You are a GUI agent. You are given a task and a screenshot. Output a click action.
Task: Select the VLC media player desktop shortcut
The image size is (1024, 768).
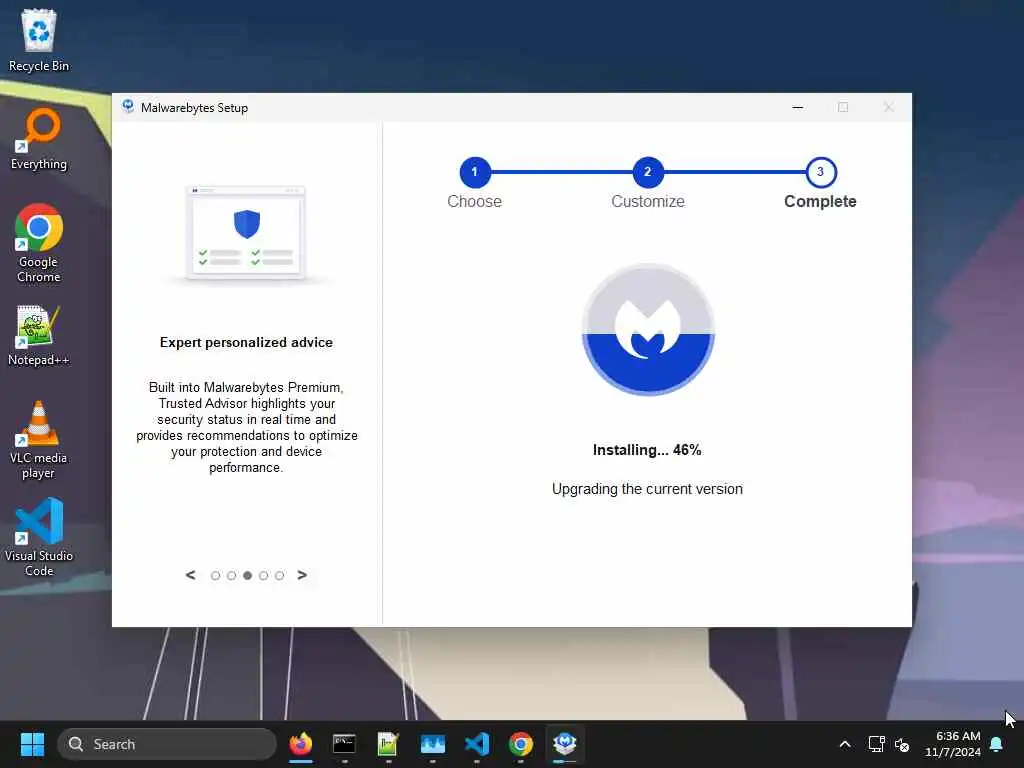coord(39,440)
